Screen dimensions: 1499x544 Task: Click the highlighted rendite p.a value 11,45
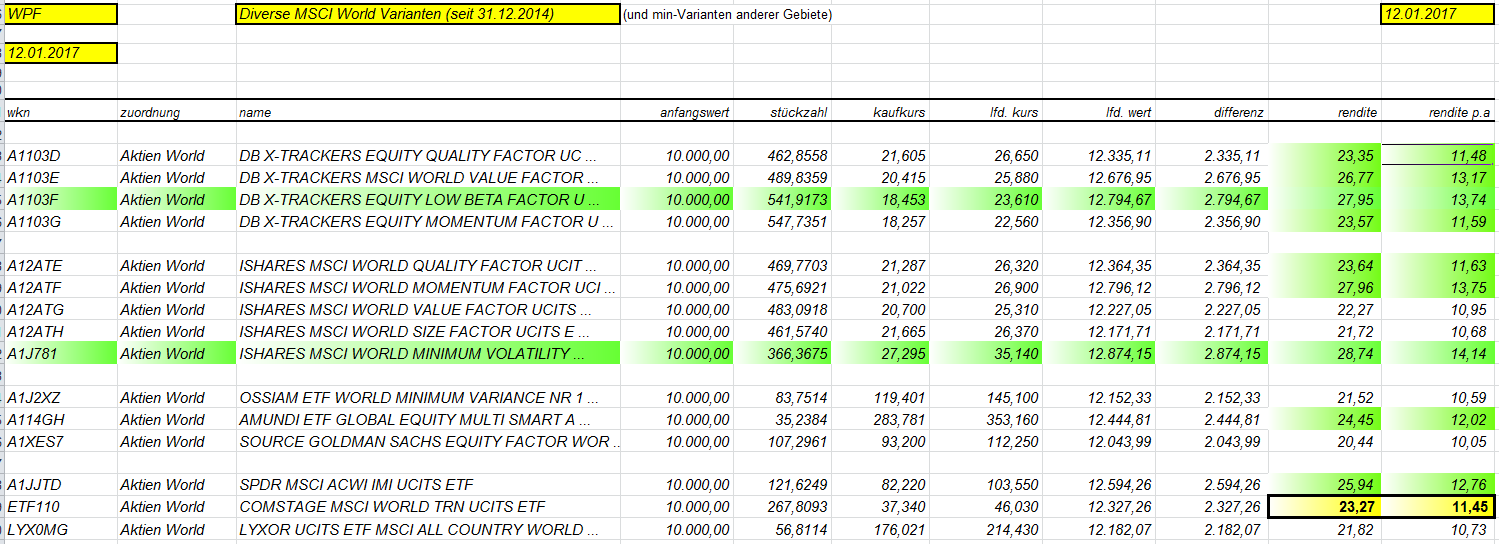(1438, 507)
